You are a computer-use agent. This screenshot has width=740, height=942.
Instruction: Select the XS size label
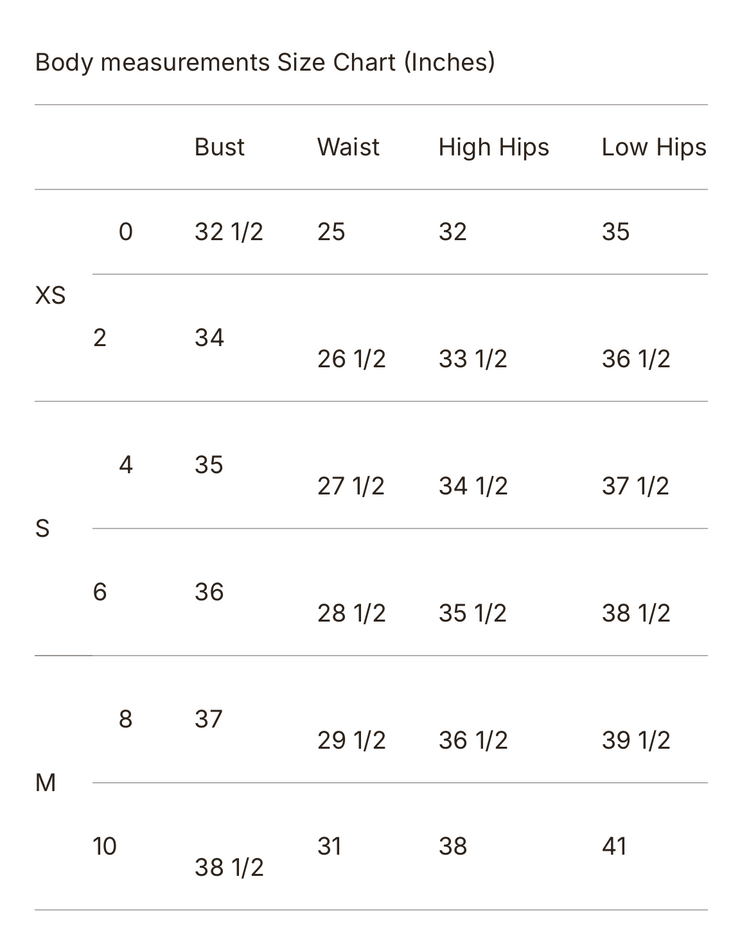[x=50, y=295]
